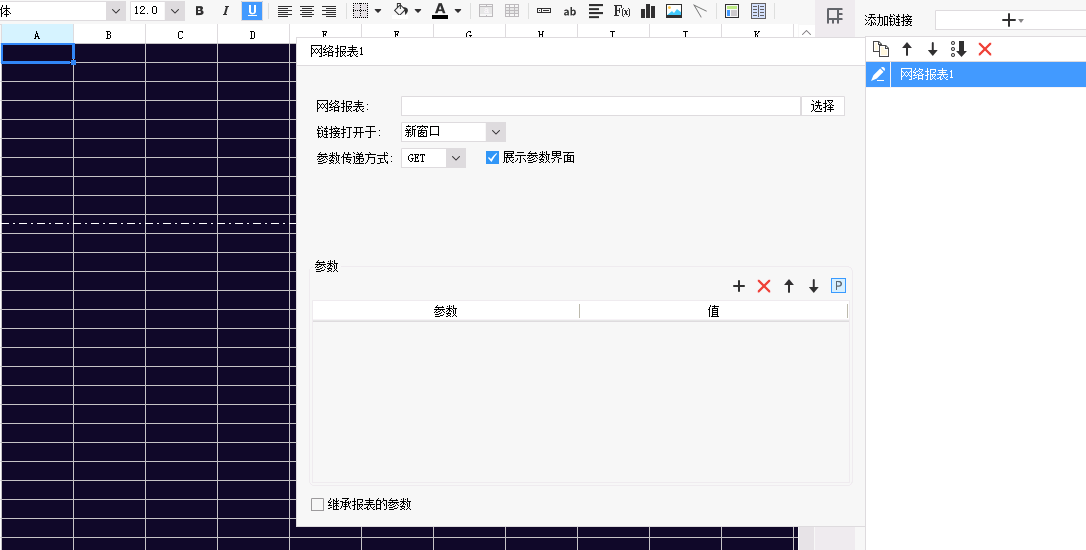
Task: Insert plain text using ab icon
Action: 569,11
